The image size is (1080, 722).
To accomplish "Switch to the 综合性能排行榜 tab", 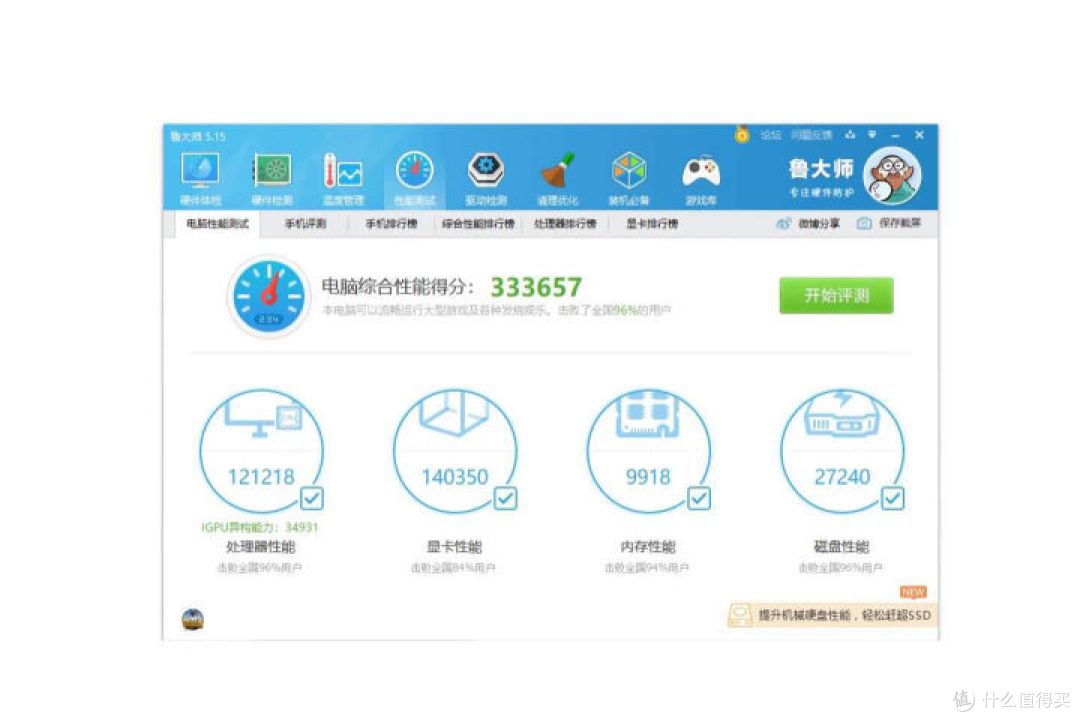I will (478, 224).
